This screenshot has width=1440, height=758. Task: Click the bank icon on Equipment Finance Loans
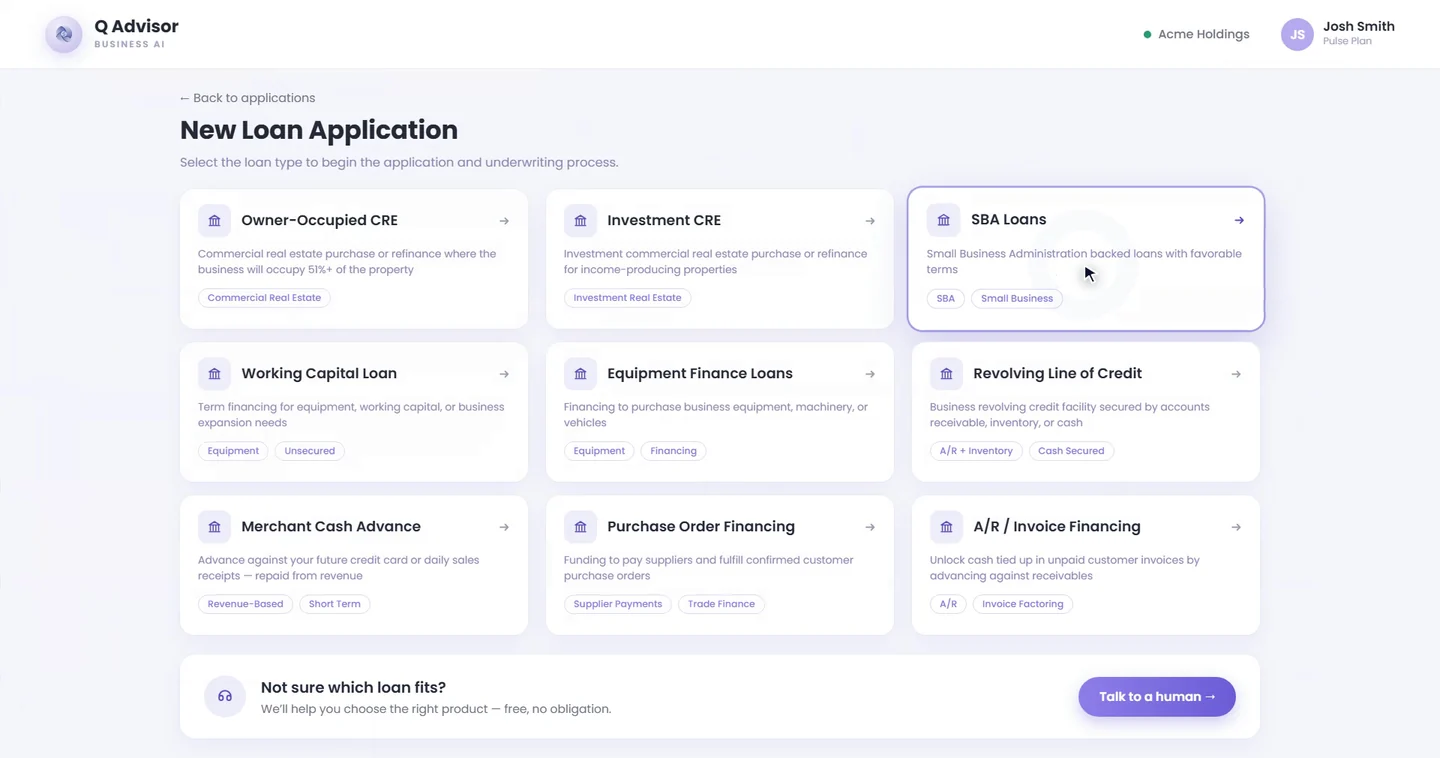coord(580,374)
